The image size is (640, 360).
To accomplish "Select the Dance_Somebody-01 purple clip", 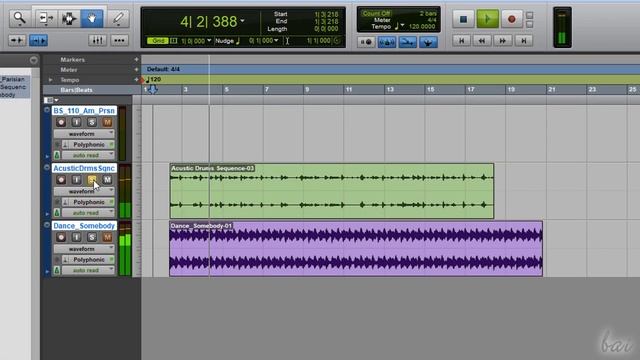I will (356, 249).
